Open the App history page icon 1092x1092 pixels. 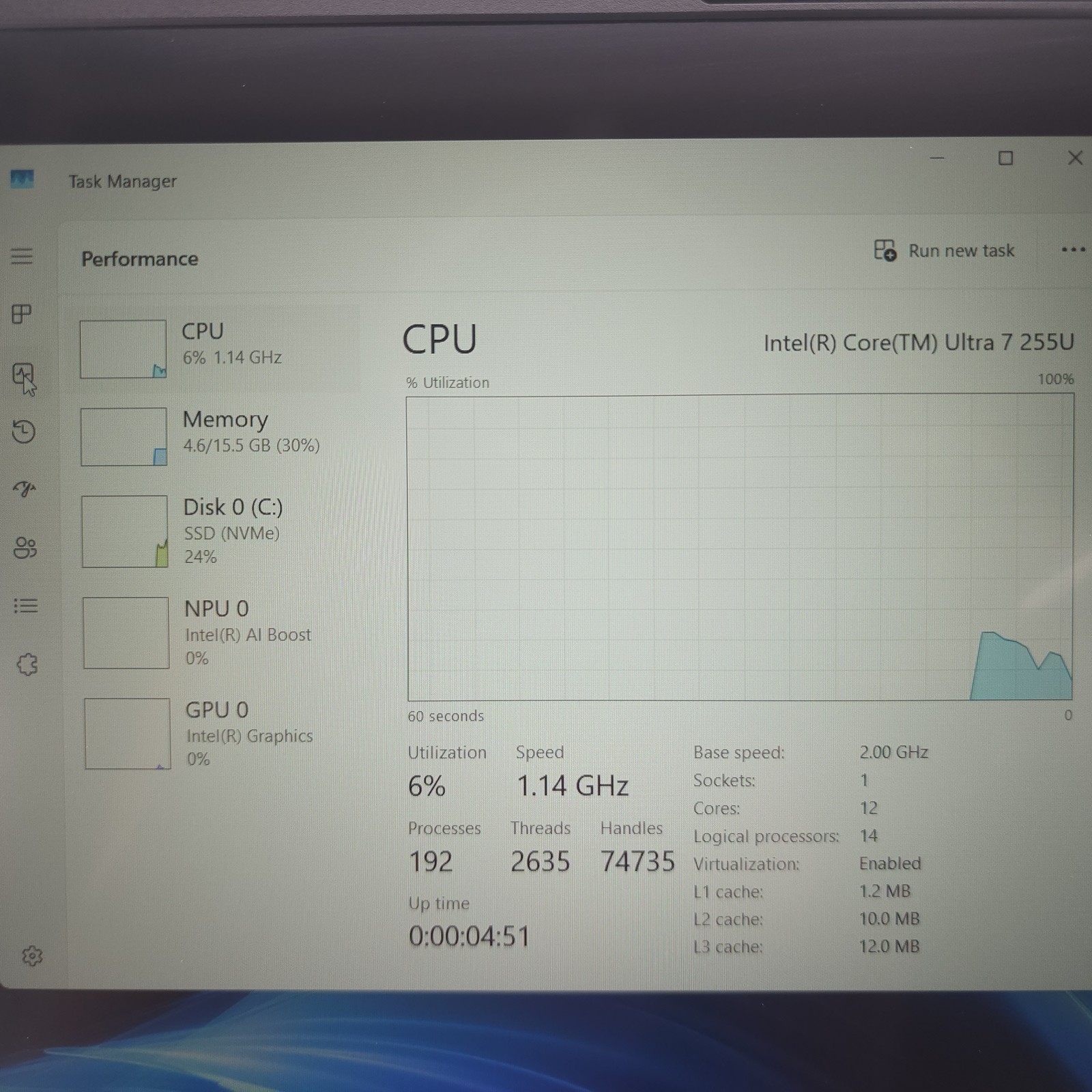23,431
